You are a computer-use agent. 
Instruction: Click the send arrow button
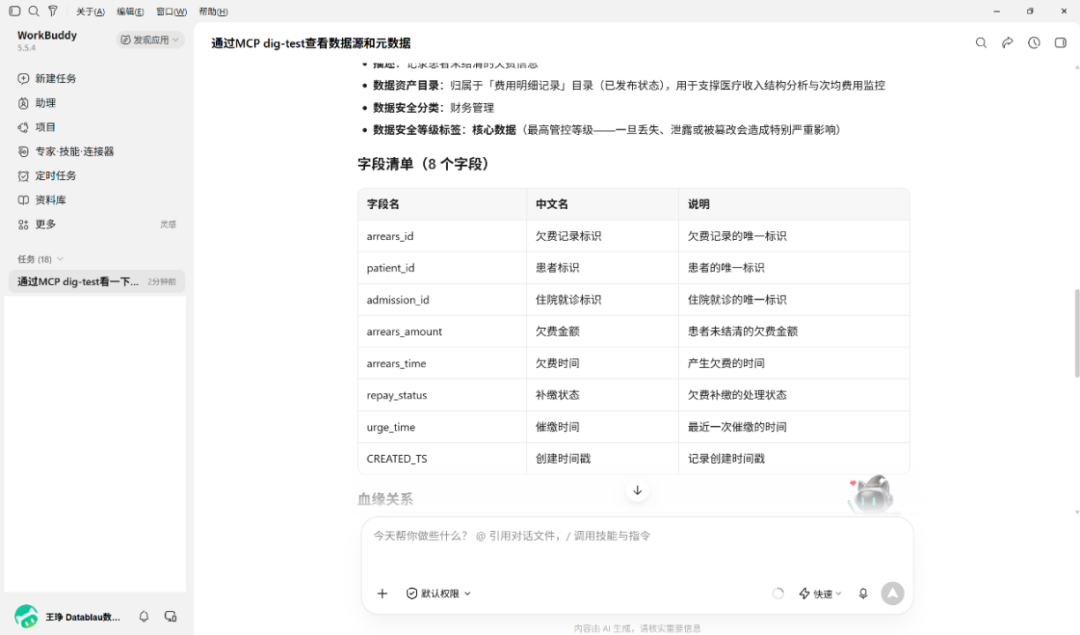(x=893, y=594)
